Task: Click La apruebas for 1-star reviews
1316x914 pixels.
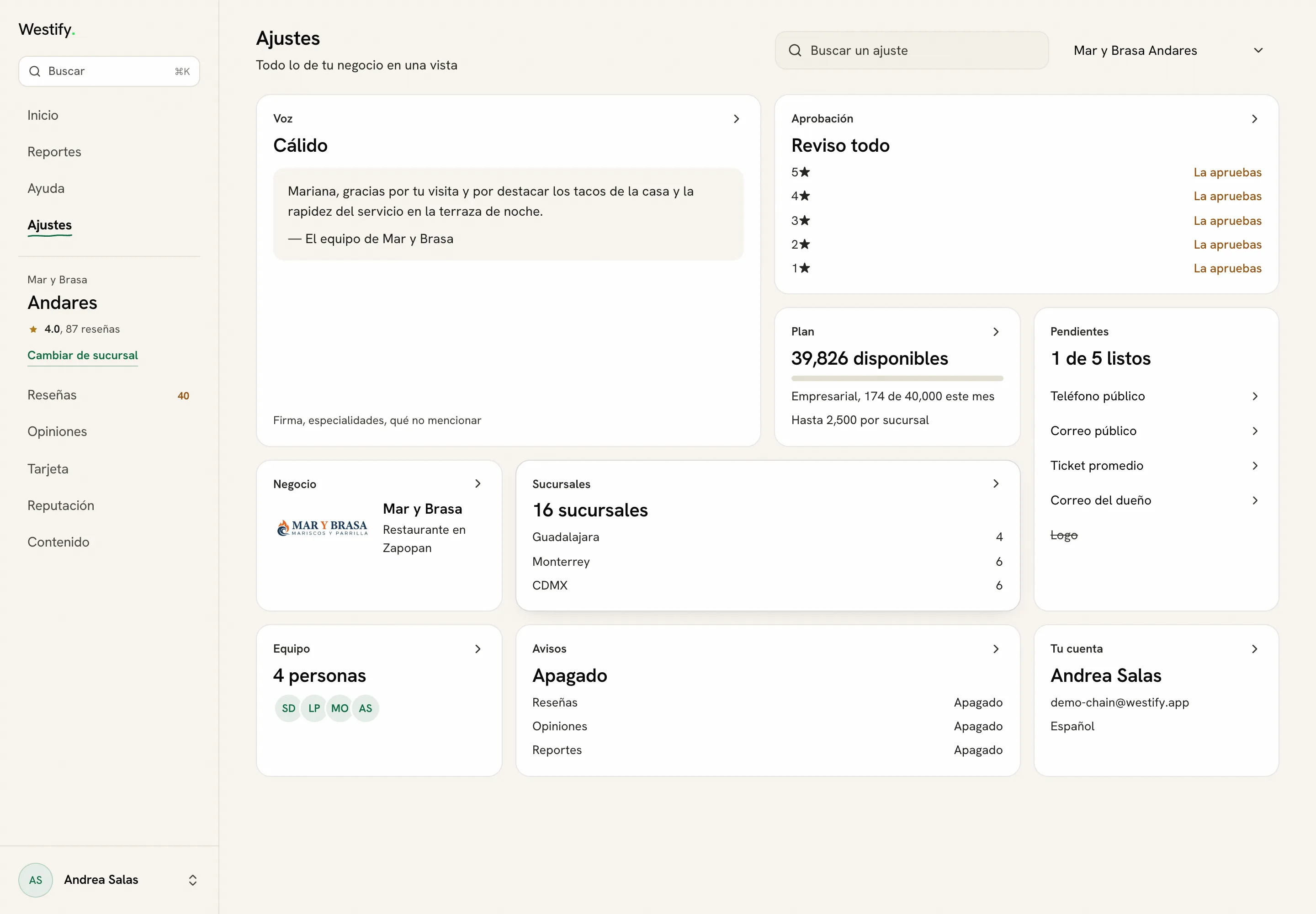Action: pyautogui.click(x=1227, y=269)
